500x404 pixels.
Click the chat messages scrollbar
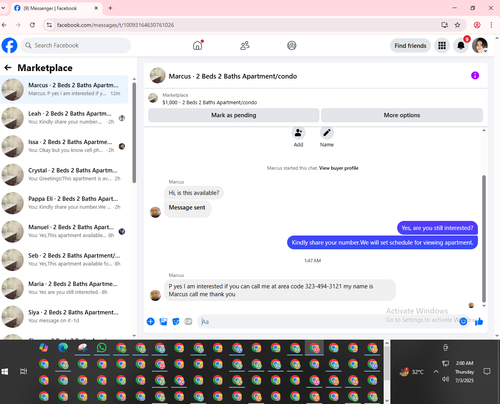pyautogui.click(x=484, y=239)
